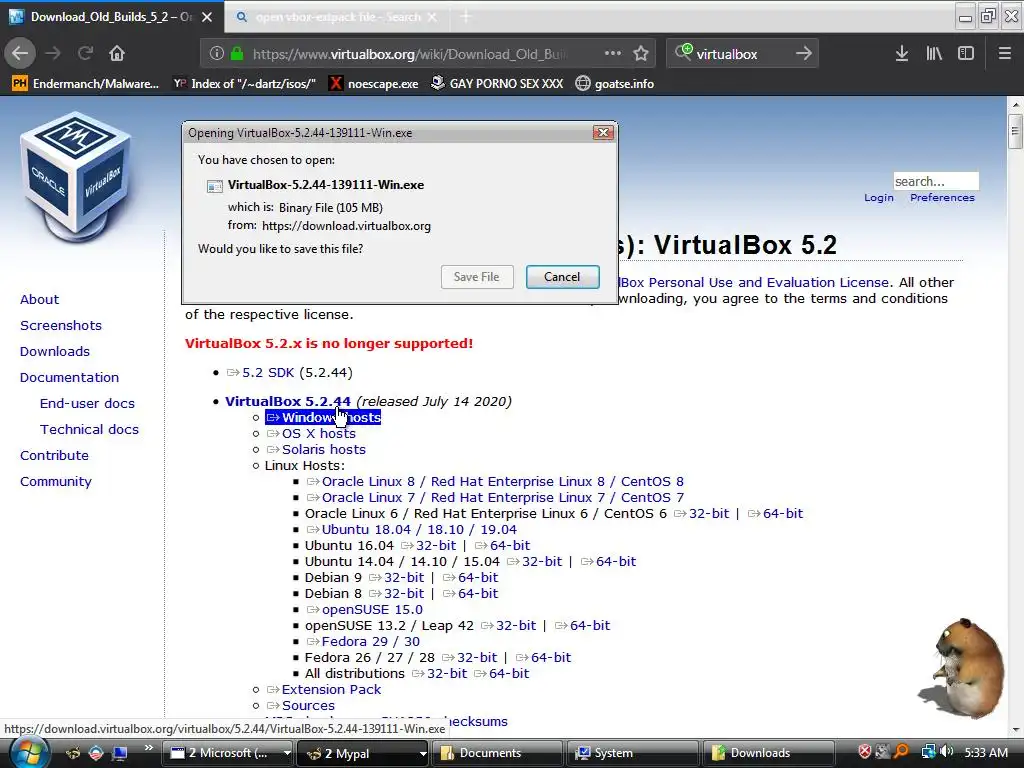This screenshot has width=1024, height=768.
Task: Open the browser hamburger menu
Action: pyautogui.click(x=1004, y=54)
